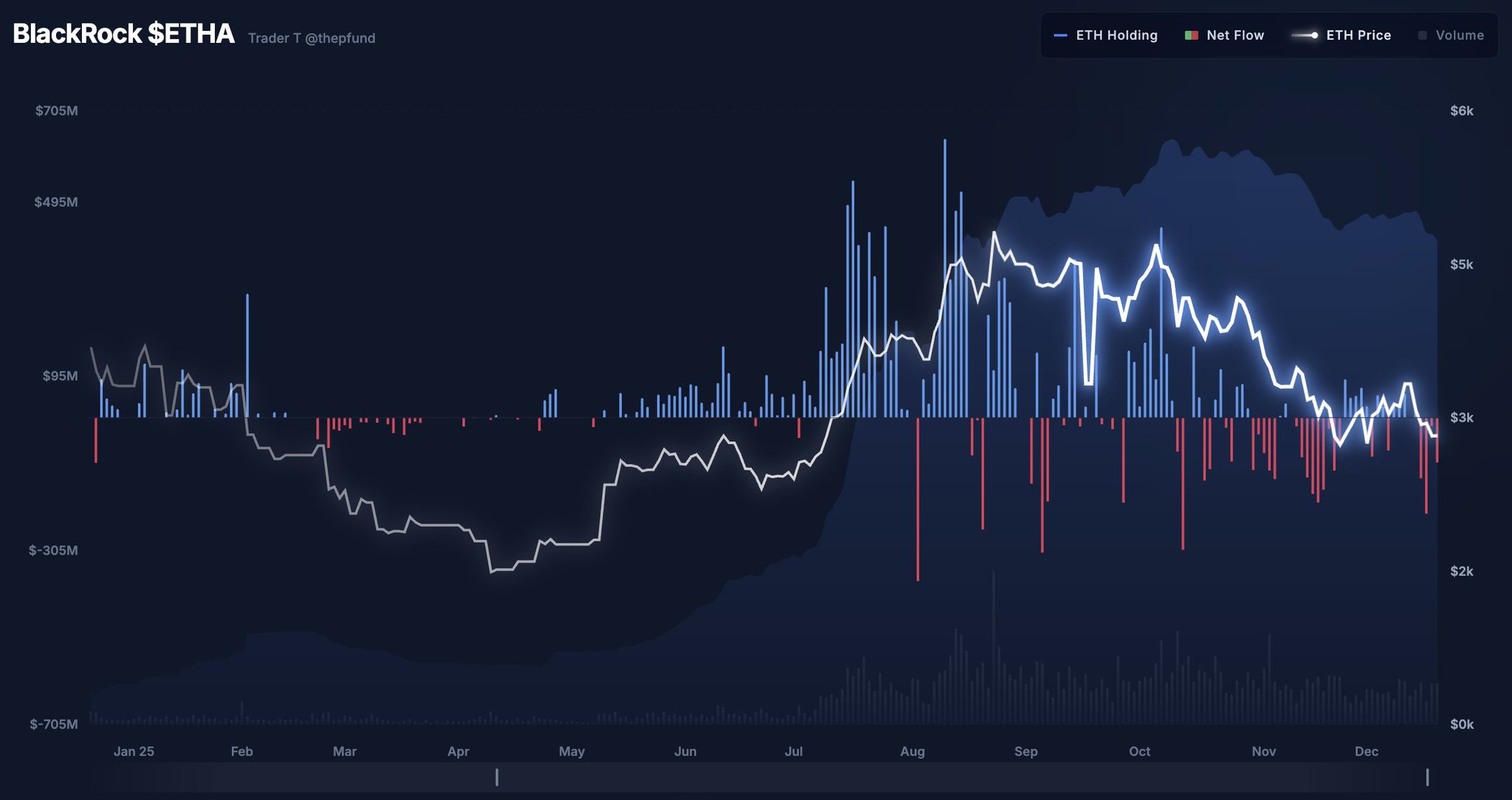Toggle the Net Flow series label
Image resolution: width=1512 pixels, height=800 pixels.
[x=1235, y=35]
